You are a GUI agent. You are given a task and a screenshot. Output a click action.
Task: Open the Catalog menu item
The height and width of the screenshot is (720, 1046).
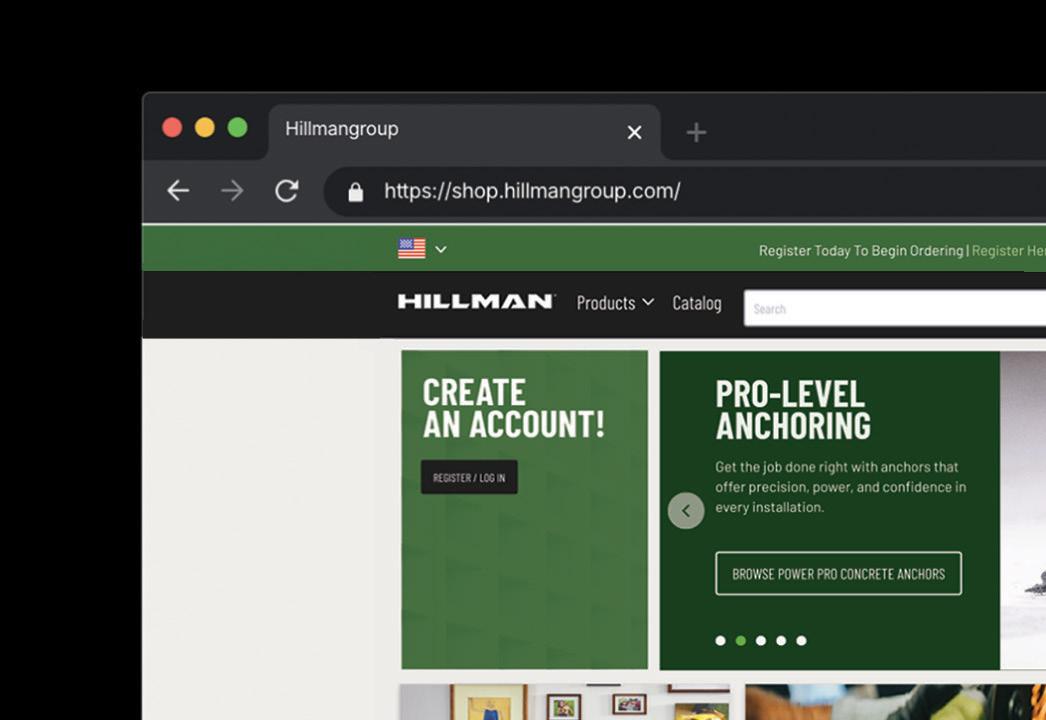(696, 303)
